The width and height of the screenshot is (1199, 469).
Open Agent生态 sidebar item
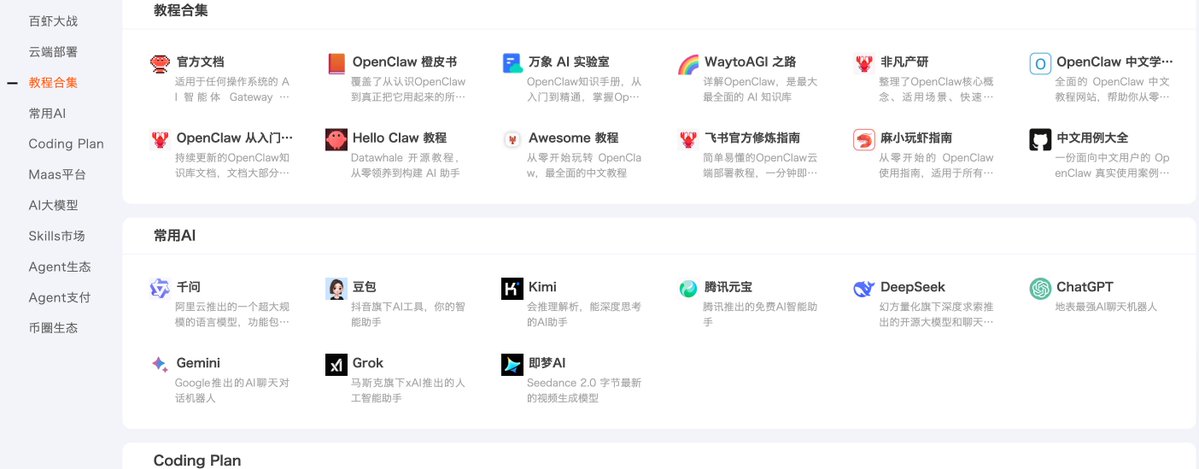click(x=60, y=267)
